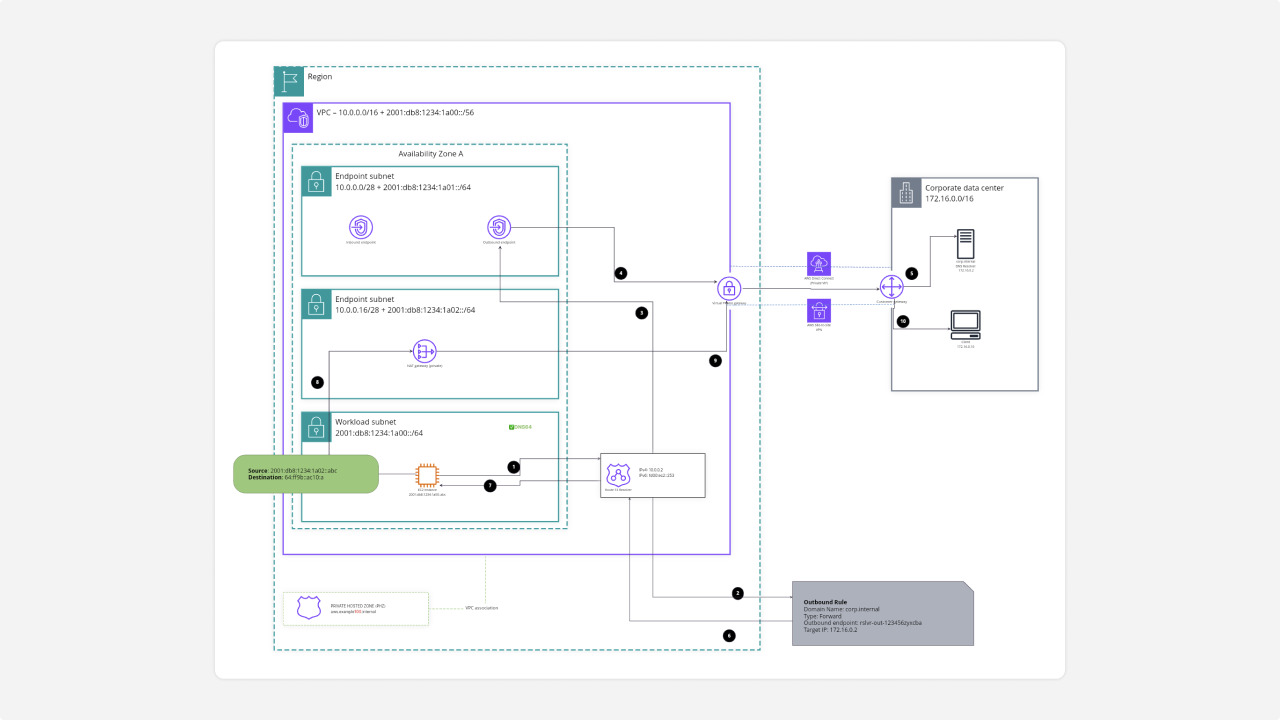Image resolution: width=1280 pixels, height=720 pixels.
Task: Click the 'Corporate data center' title
Action: [965, 187]
